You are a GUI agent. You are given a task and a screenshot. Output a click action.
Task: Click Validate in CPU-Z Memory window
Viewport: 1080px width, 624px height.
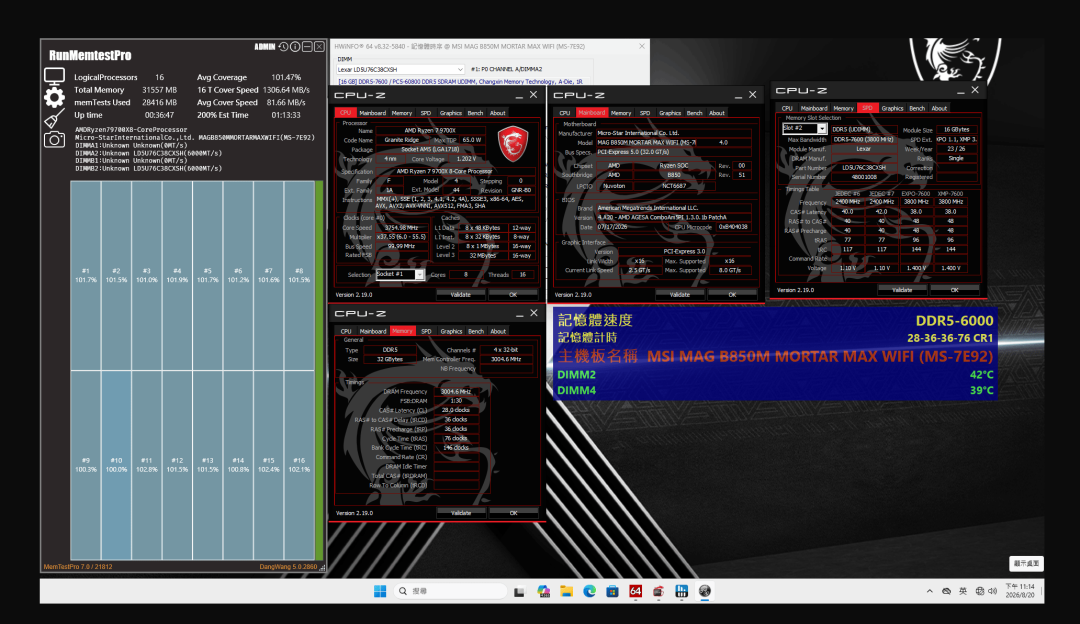[461, 512]
